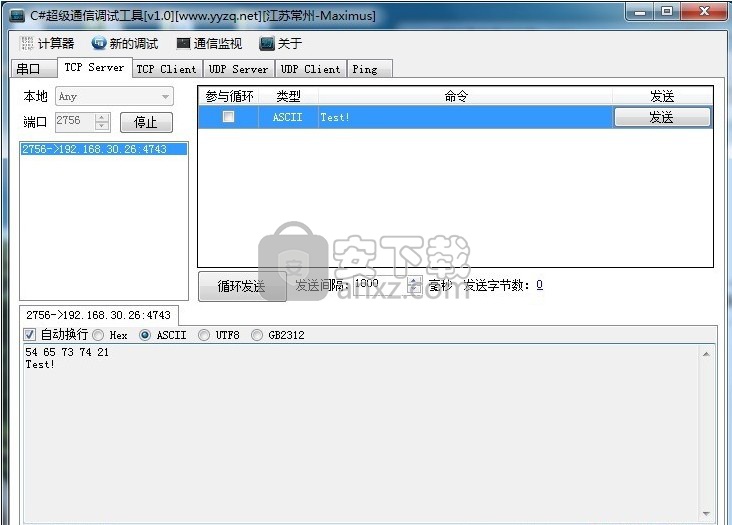The image size is (732, 525).
Task: Open the UDP Client tab
Action: (310, 69)
